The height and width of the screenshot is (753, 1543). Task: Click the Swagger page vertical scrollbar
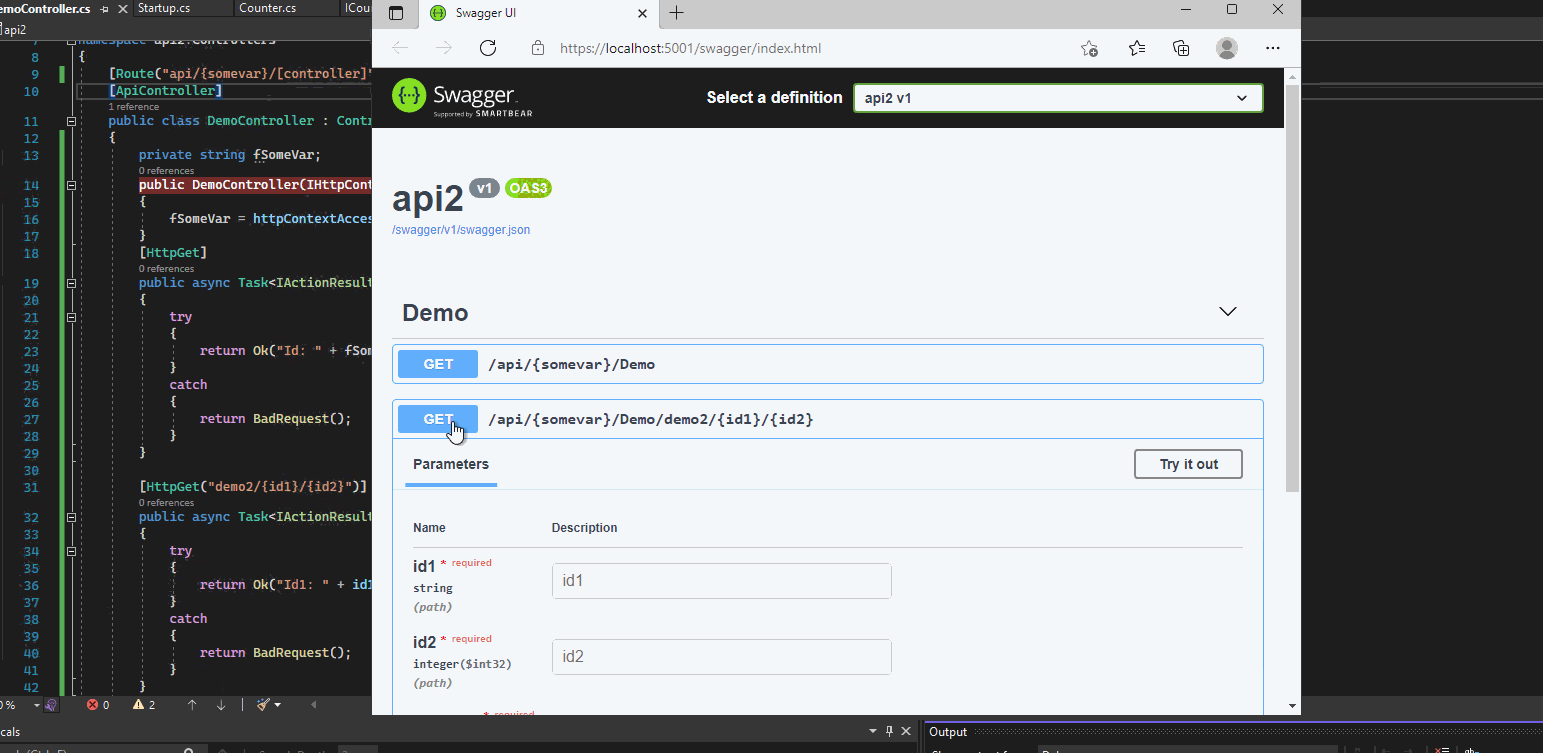point(1292,288)
